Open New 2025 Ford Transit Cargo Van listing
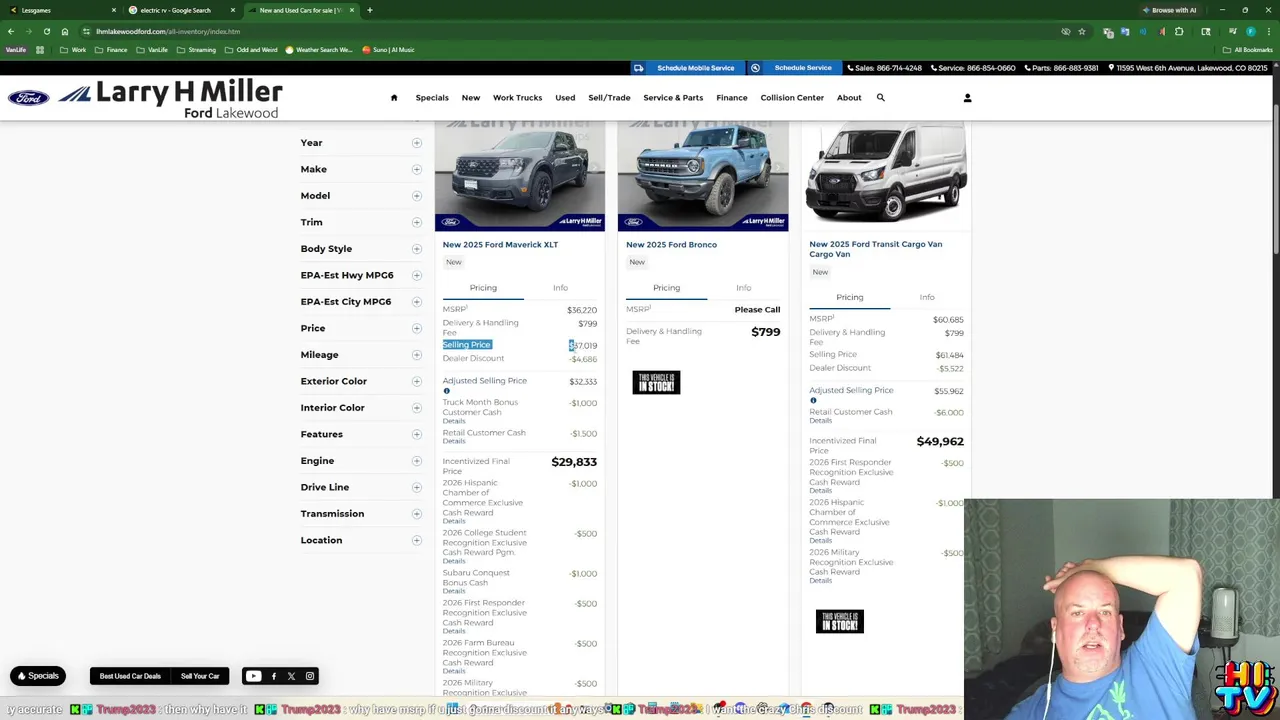Viewport: 1280px width, 720px height. click(x=876, y=249)
